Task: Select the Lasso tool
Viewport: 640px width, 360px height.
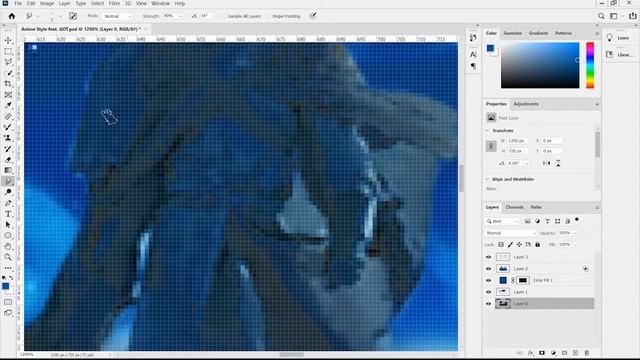Action: (8, 62)
